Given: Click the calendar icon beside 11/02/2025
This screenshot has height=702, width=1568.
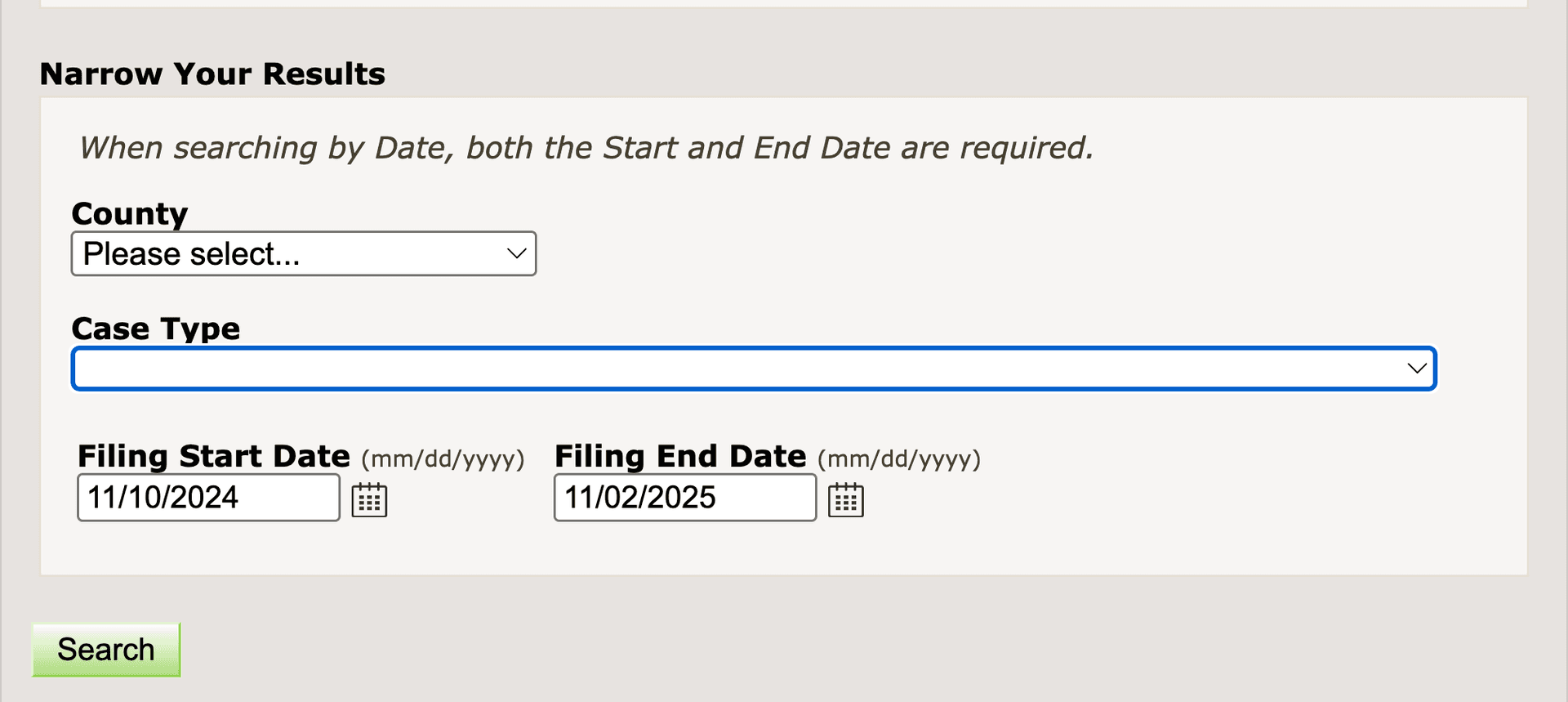Looking at the screenshot, I should coord(846,499).
